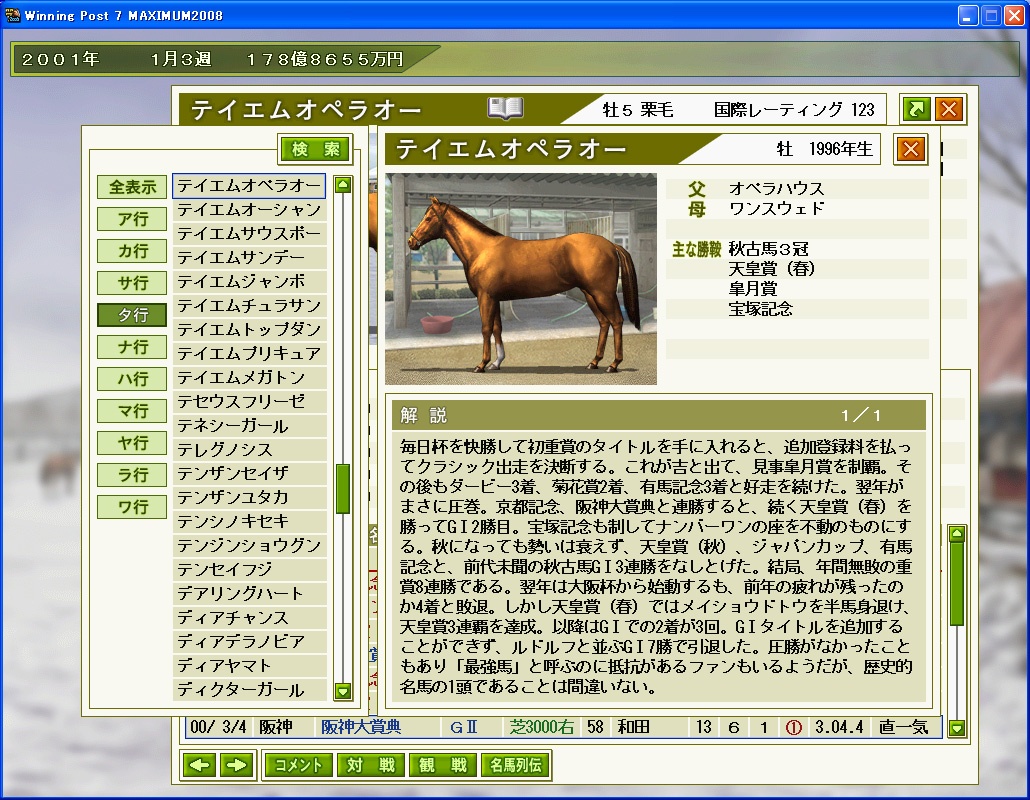Close the horse encyclopedia detail panel

coord(910,149)
